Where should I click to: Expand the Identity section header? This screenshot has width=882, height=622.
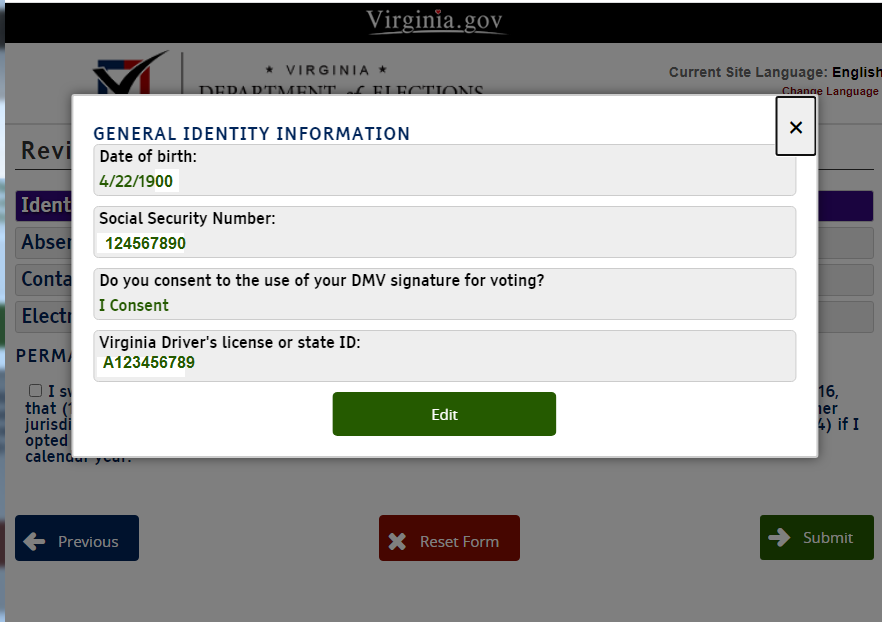point(44,206)
